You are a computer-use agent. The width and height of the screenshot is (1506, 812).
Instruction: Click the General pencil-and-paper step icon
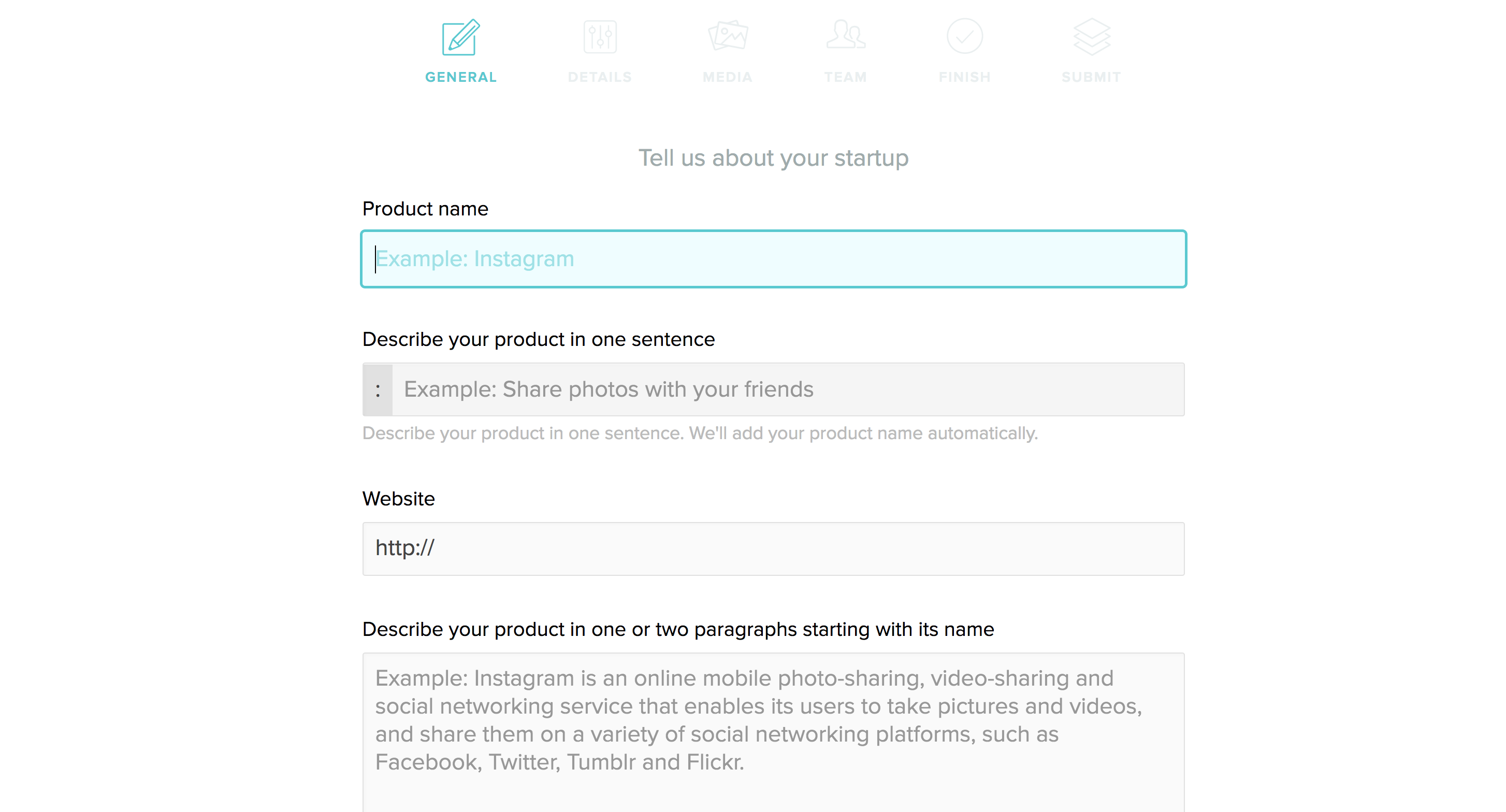pos(461,37)
